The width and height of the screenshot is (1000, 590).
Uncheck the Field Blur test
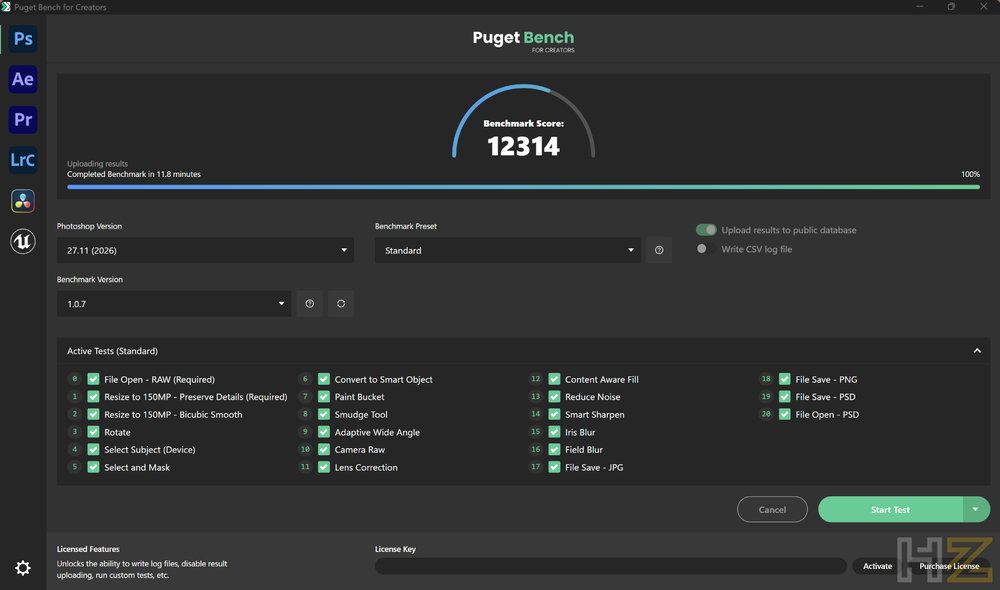click(554, 450)
